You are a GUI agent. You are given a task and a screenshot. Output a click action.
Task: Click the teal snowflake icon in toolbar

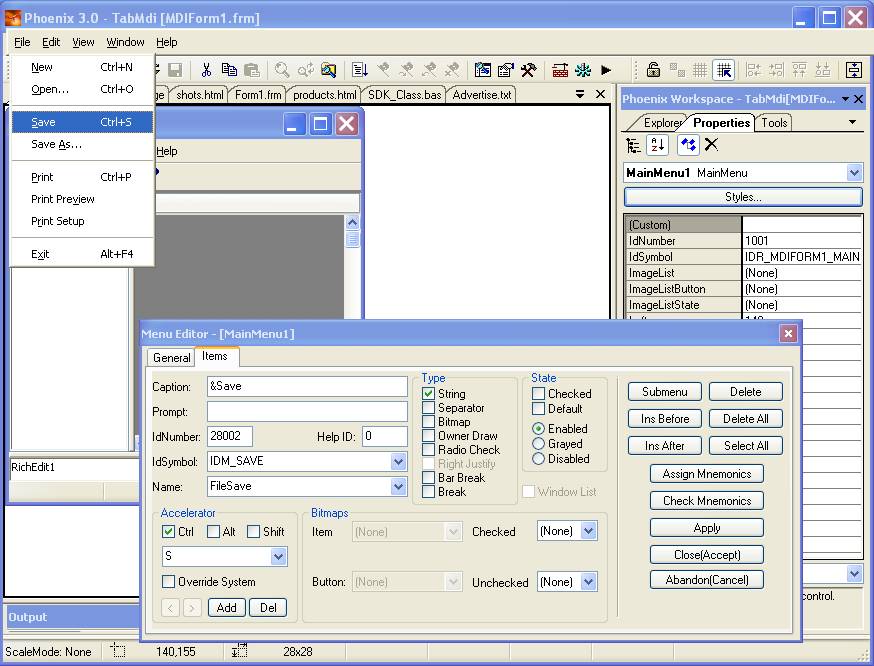(x=583, y=70)
